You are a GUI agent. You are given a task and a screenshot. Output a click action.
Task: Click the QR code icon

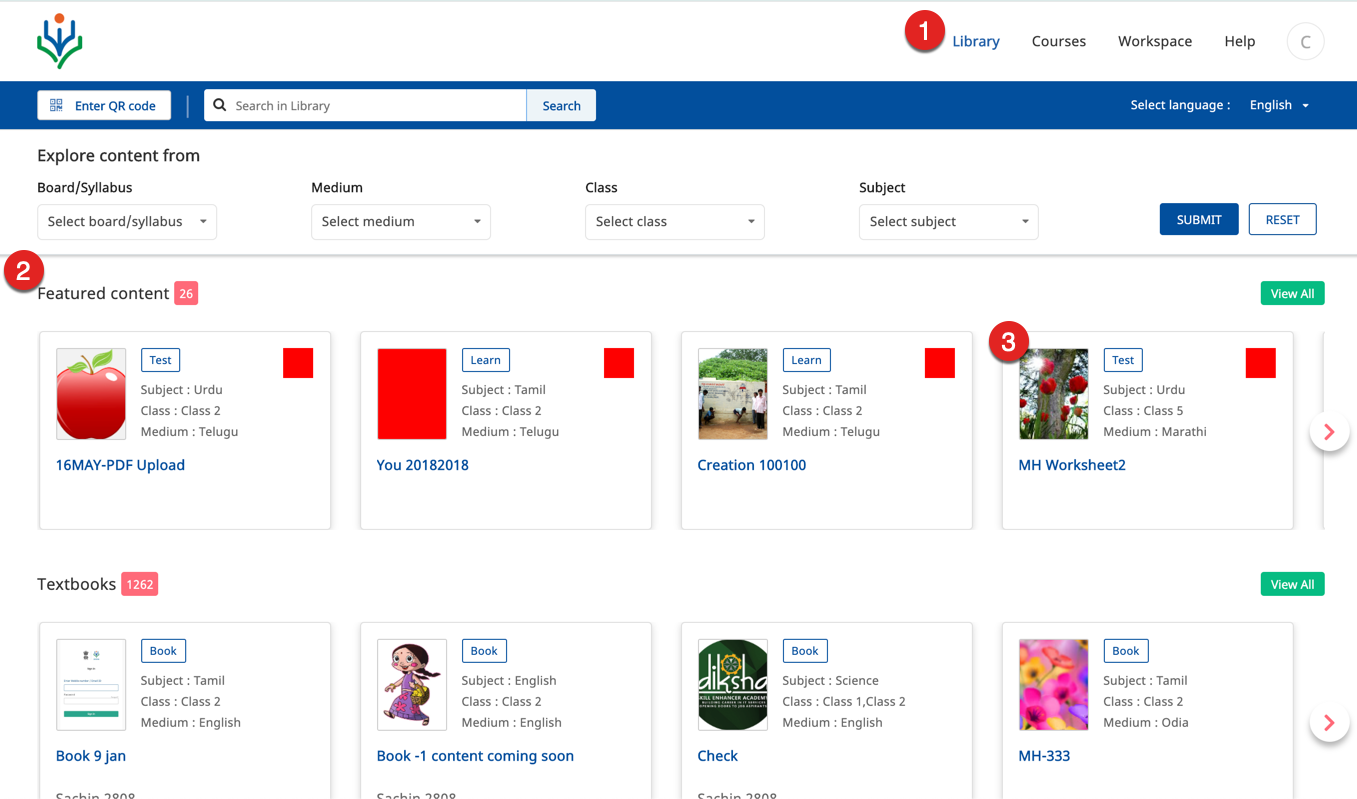click(x=57, y=105)
